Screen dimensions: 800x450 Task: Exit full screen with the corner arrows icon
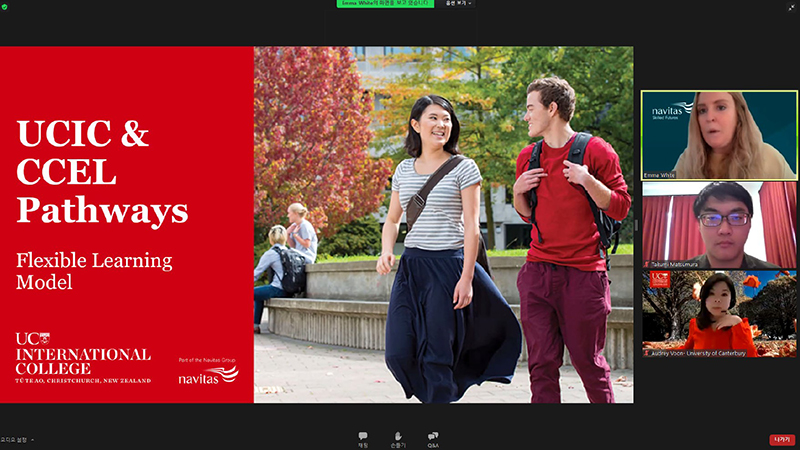pyautogui.click(x=791, y=7)
